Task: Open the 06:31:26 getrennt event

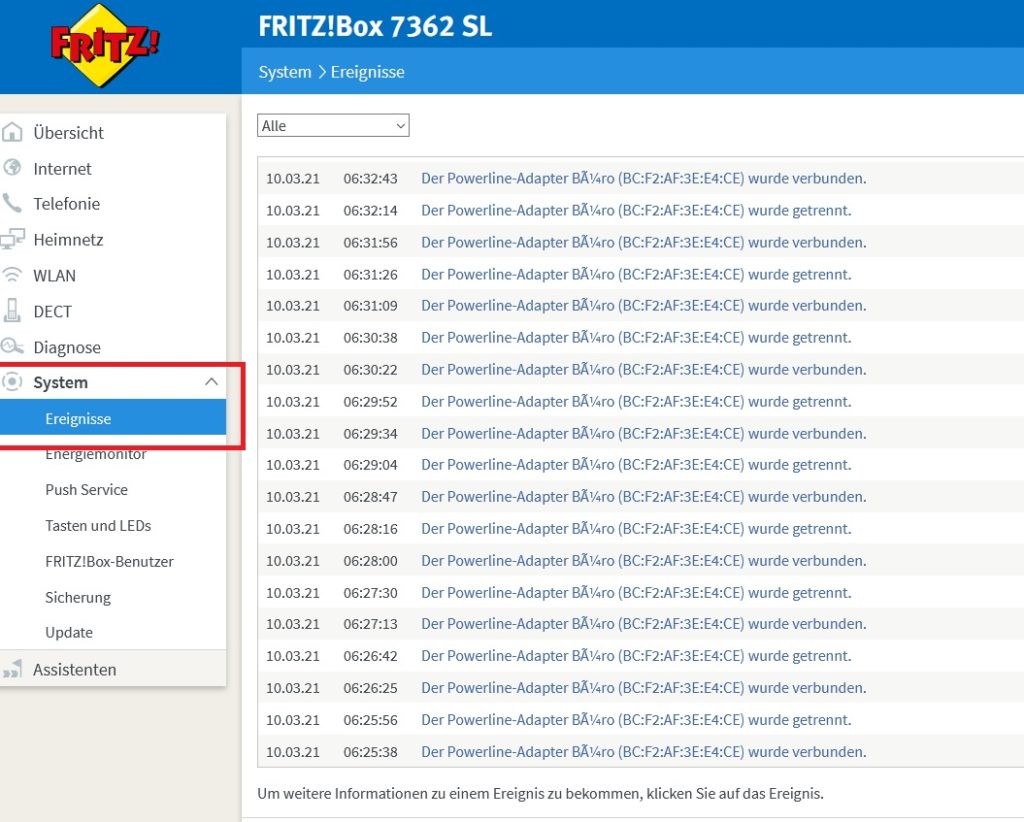Action: pos(636,274)
